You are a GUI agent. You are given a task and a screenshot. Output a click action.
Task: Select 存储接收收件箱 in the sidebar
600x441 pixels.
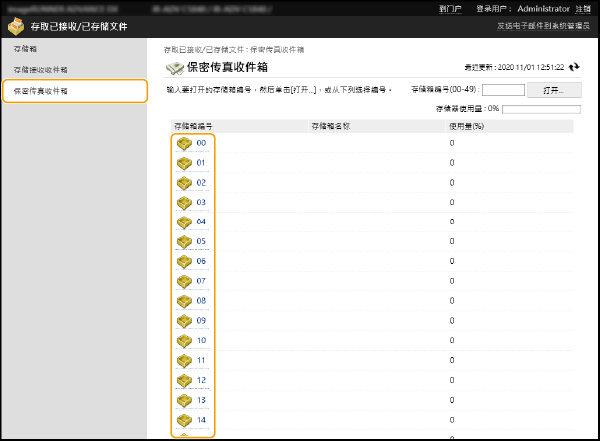(x=41, y=70)
